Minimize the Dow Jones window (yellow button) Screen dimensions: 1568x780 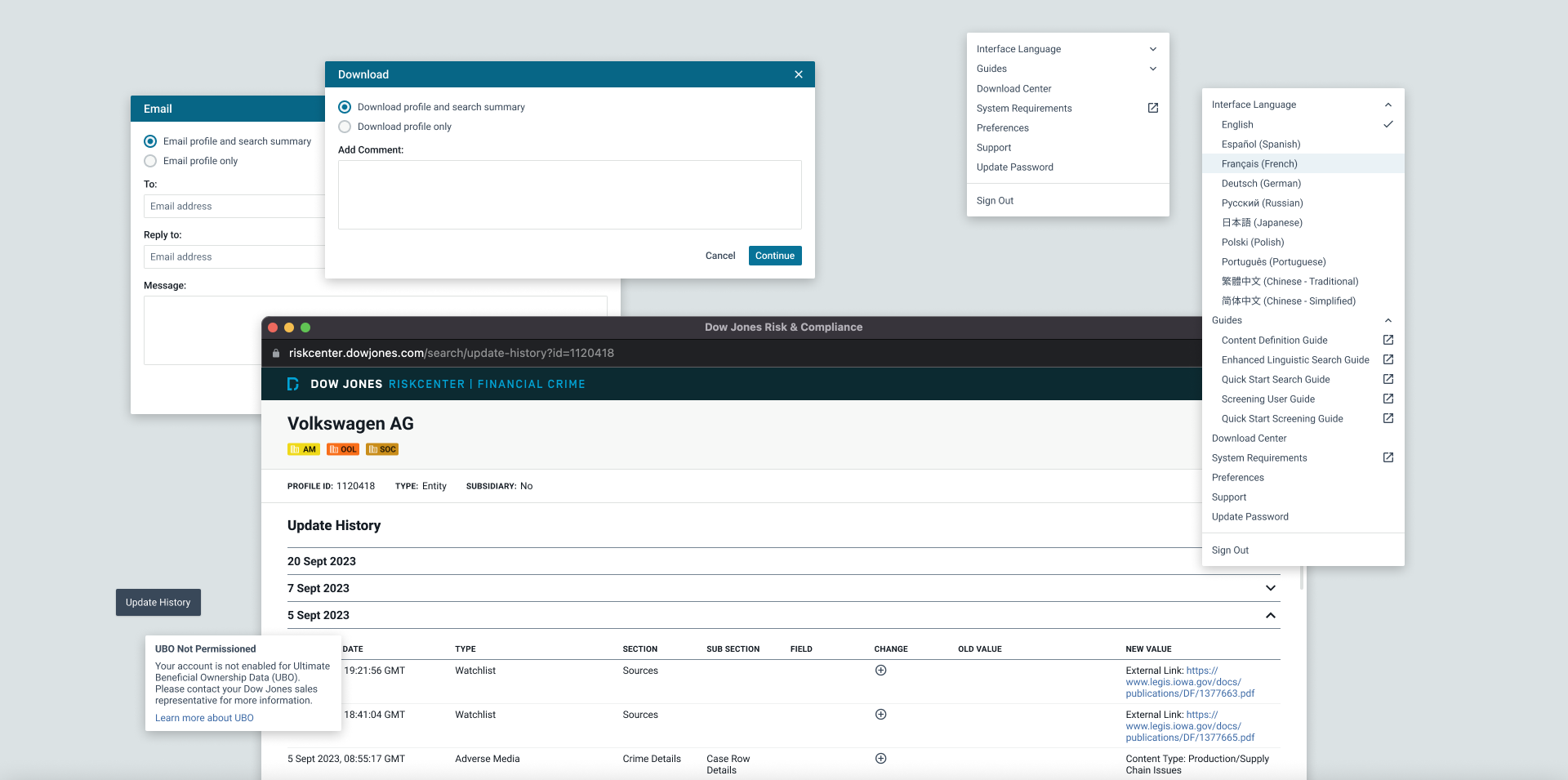pyautogui.click(x=289, y=328)
